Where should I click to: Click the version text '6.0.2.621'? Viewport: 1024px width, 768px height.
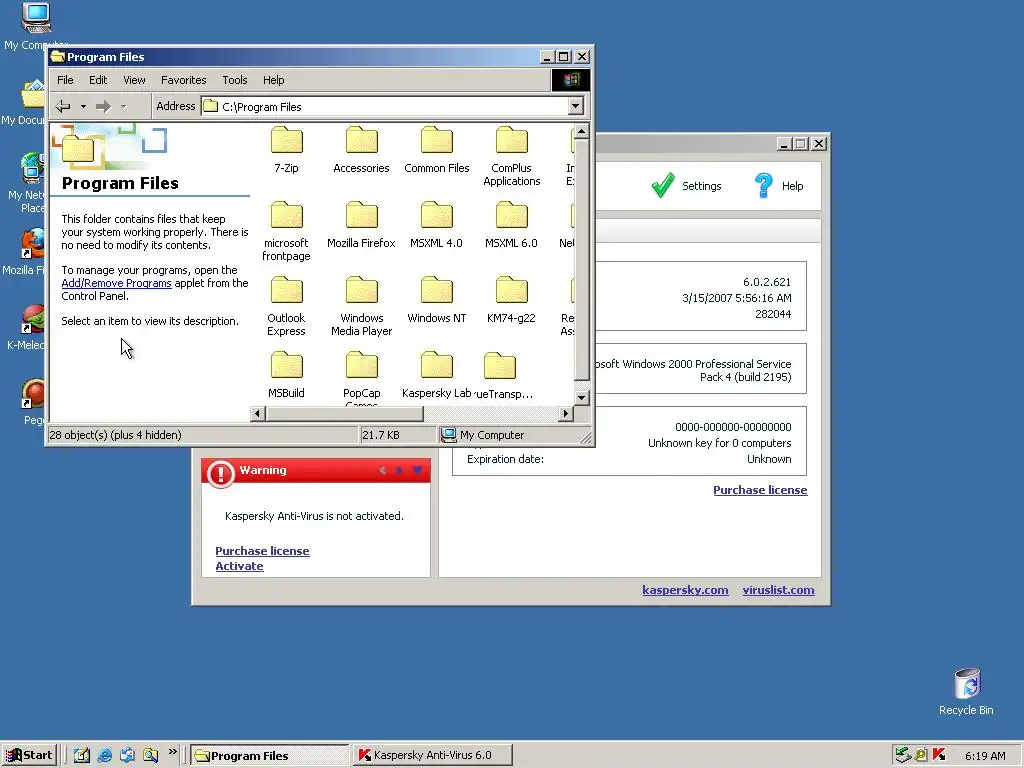coord(767,282)
